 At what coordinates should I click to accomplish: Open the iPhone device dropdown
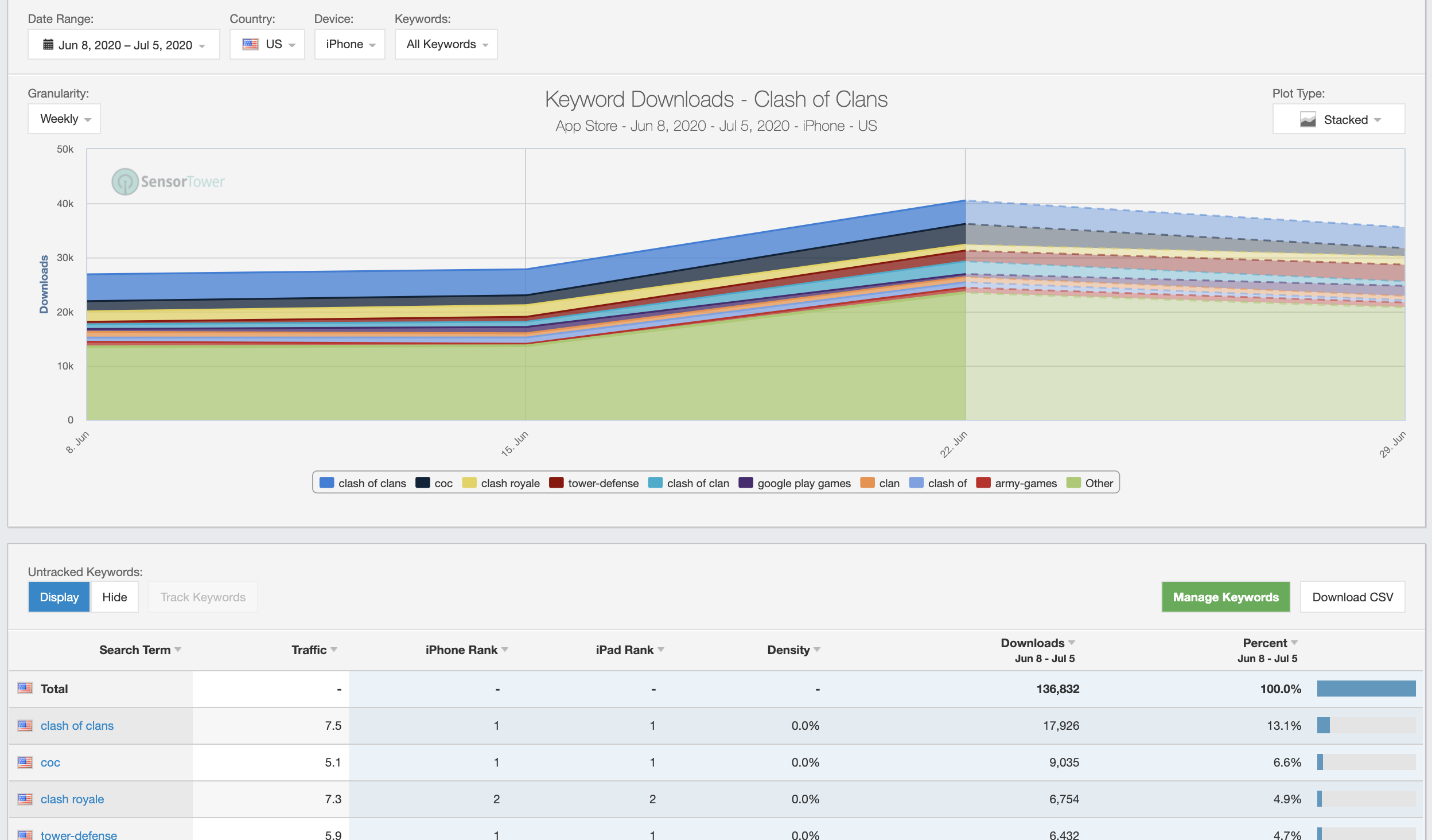coord(349,44)
